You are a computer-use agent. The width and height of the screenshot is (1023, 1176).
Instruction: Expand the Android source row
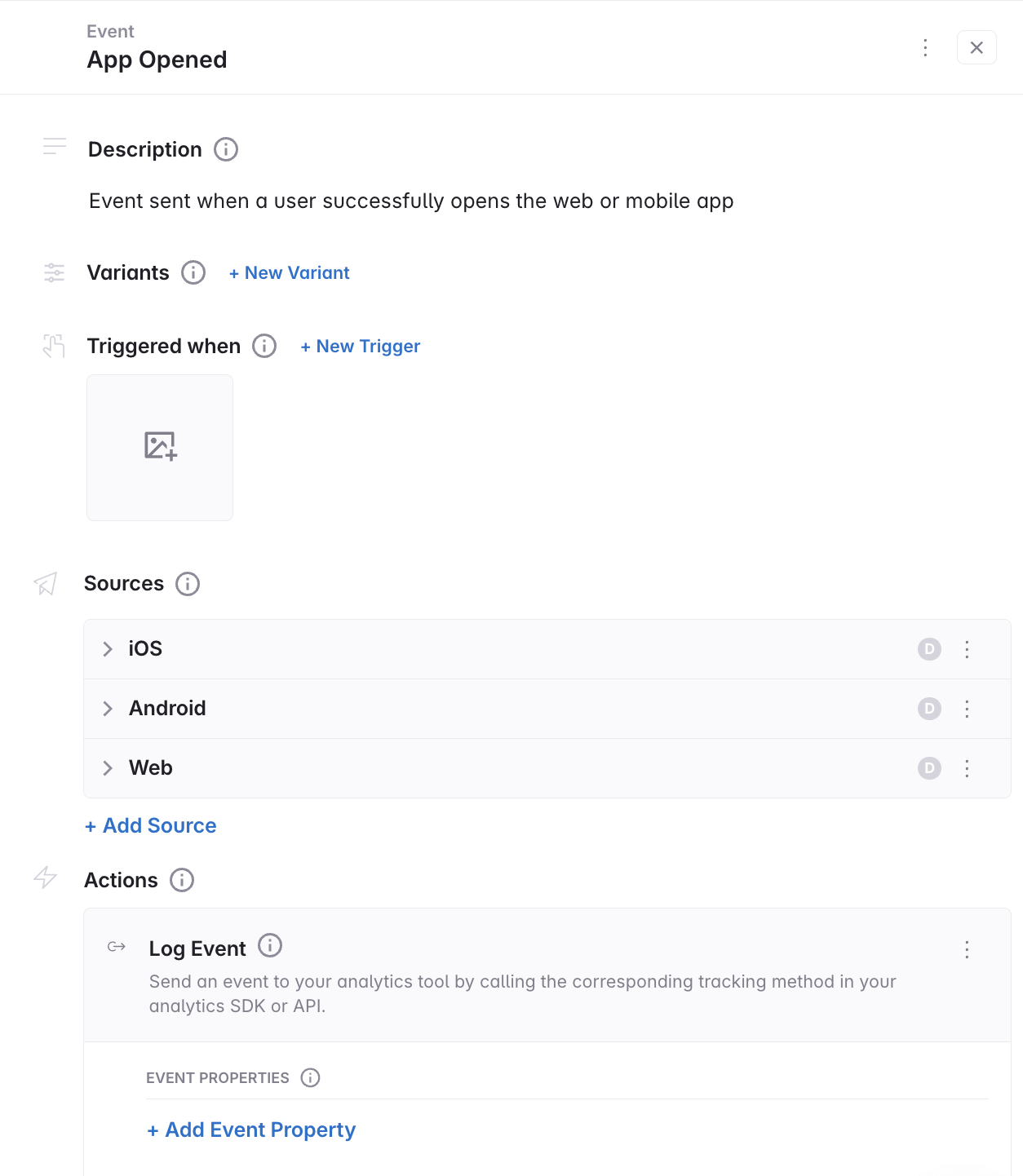(108, 709)
